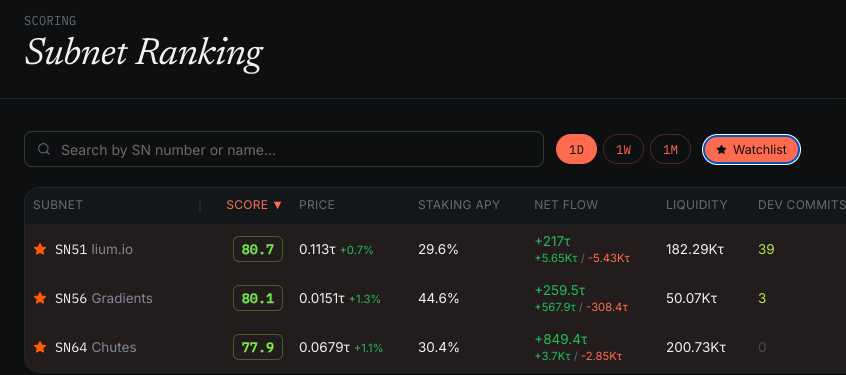Click the -2.85Kτ outflow value

pyautogui.click(x=602, y=356)
